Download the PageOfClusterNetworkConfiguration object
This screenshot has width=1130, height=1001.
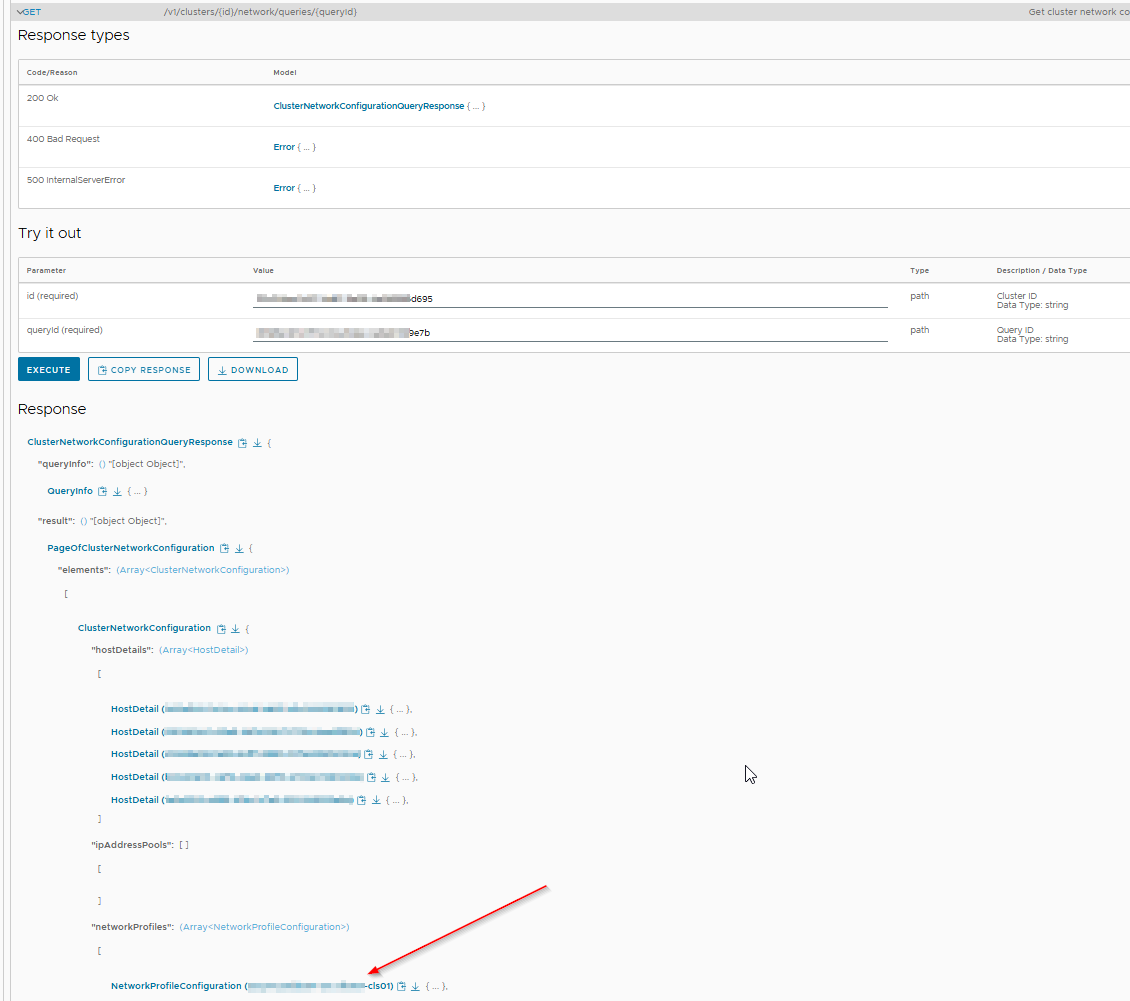239,548
